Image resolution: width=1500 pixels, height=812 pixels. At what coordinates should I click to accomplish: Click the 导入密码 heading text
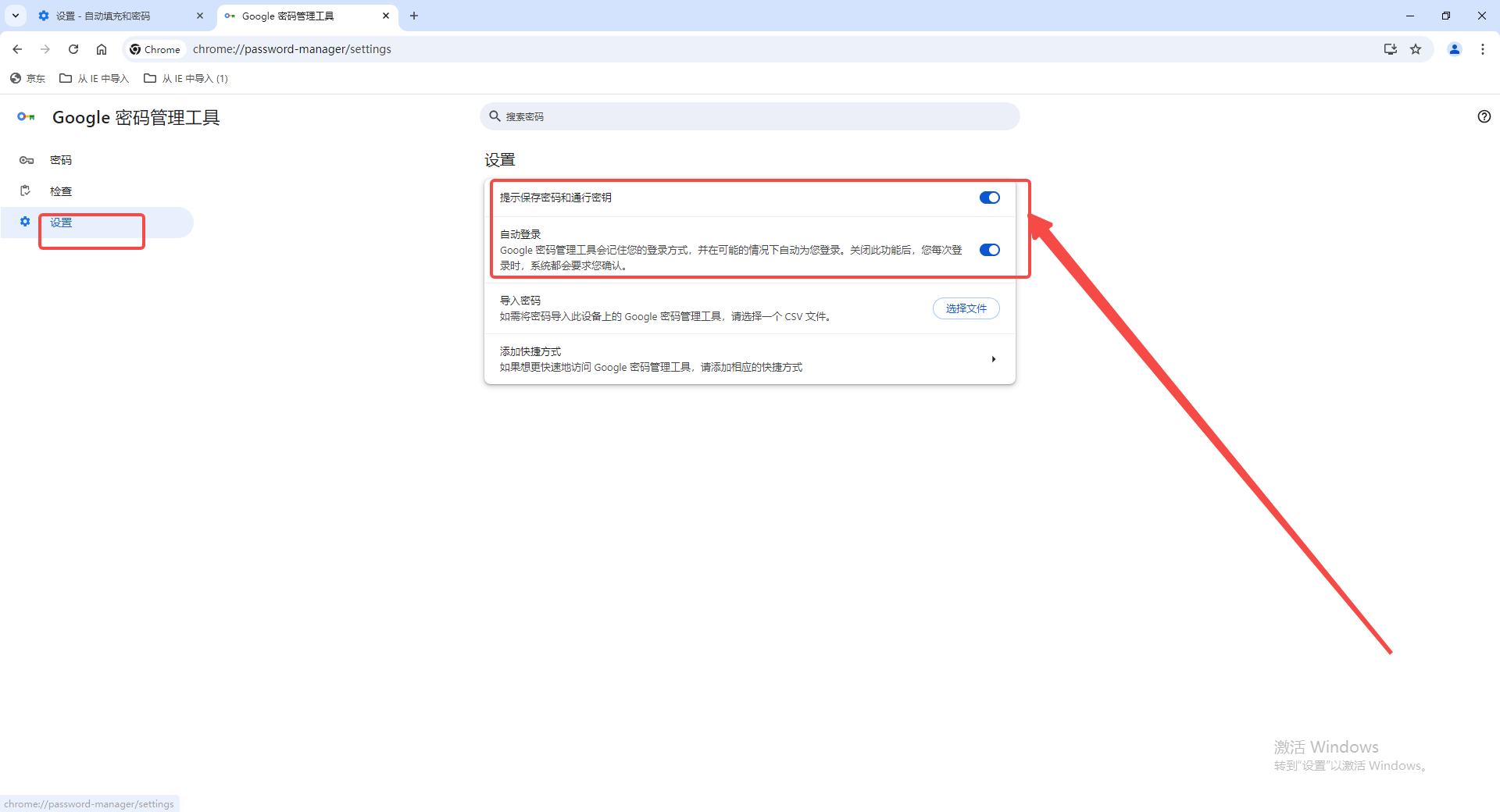click(x=520, y=301)
